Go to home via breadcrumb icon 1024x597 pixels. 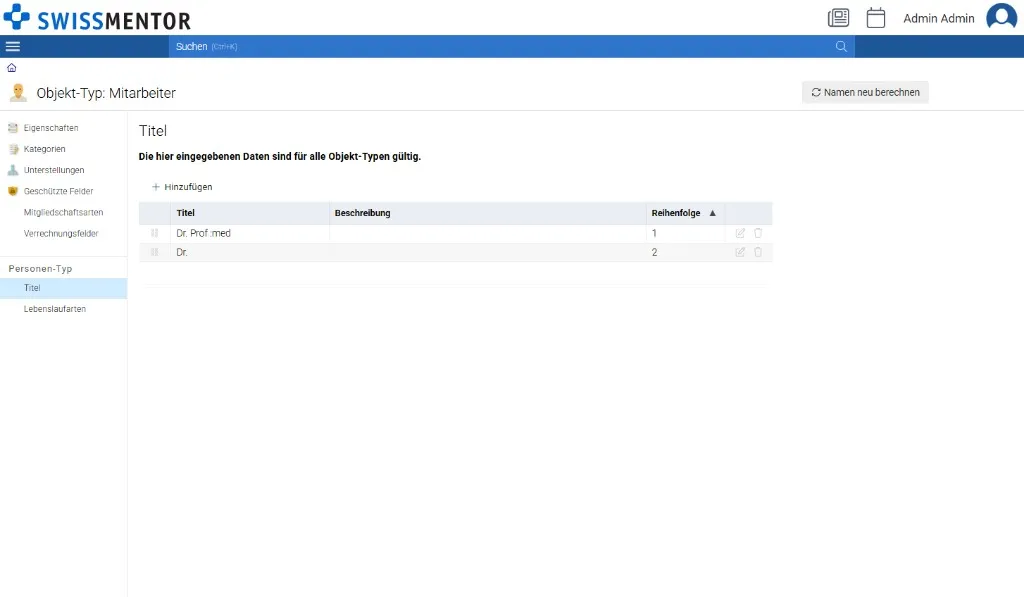(x=12, y=68)
